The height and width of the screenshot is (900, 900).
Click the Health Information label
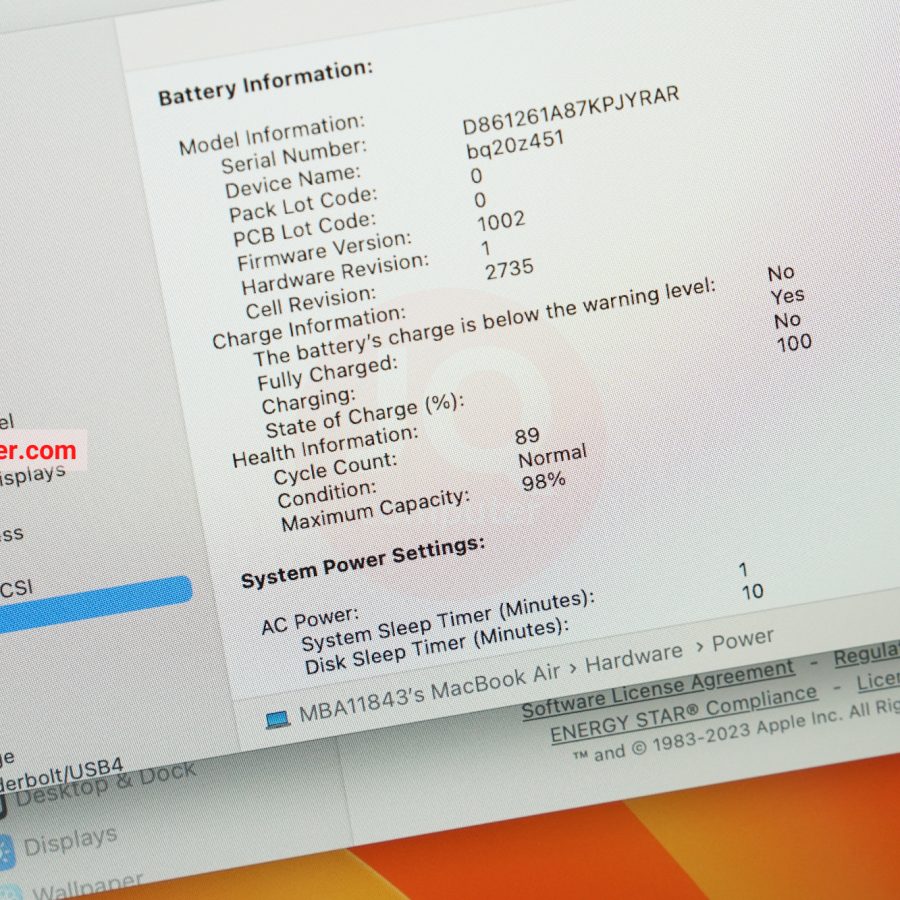(325, 446)
